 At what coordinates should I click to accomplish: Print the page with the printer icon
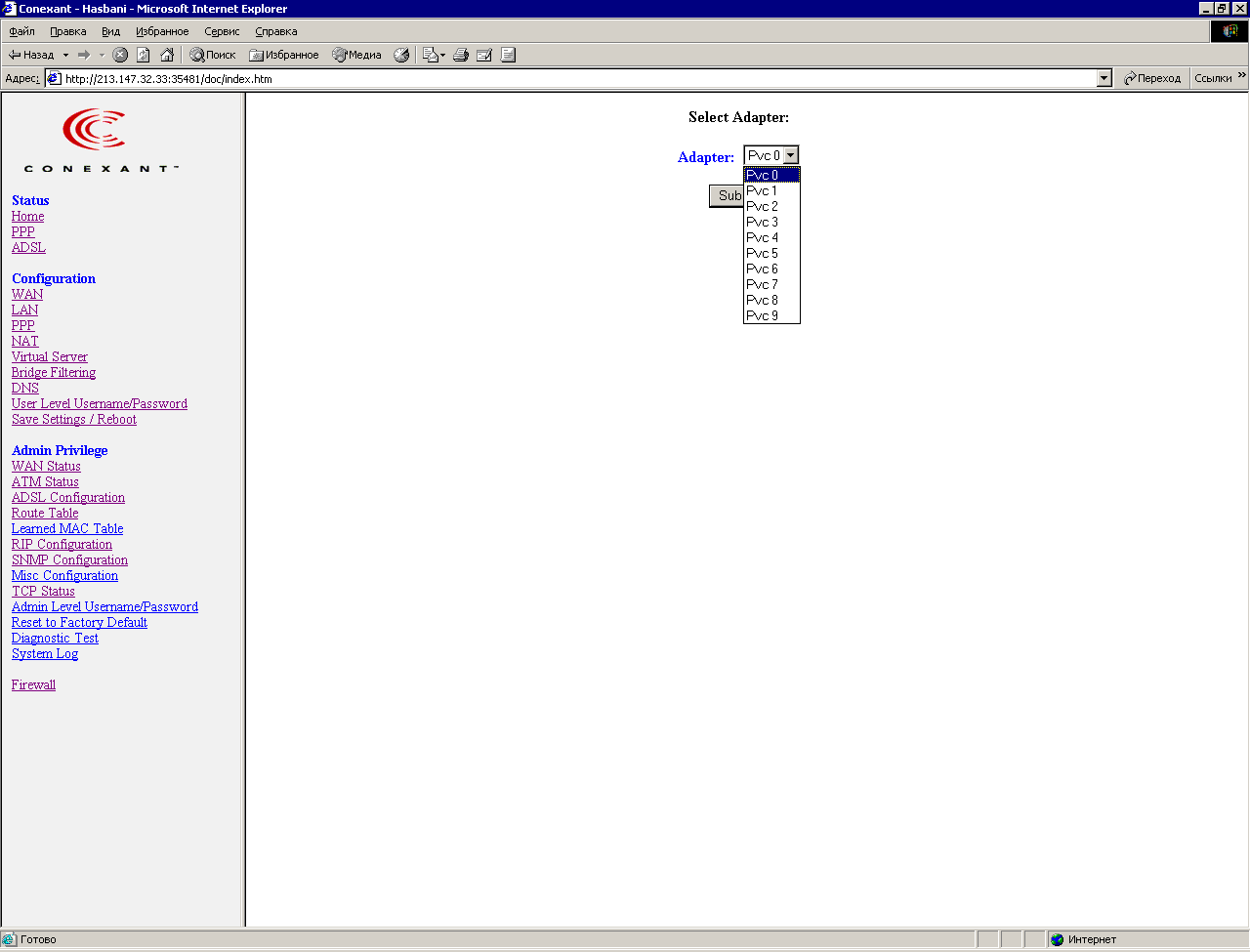pos(461,55)
